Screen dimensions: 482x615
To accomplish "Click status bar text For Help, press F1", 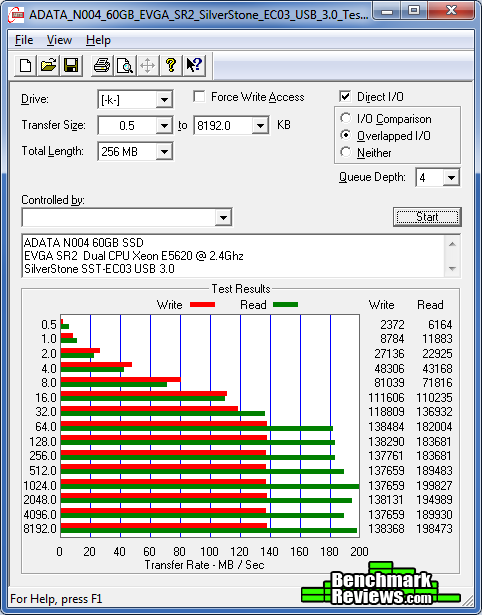I will (56, 599).
